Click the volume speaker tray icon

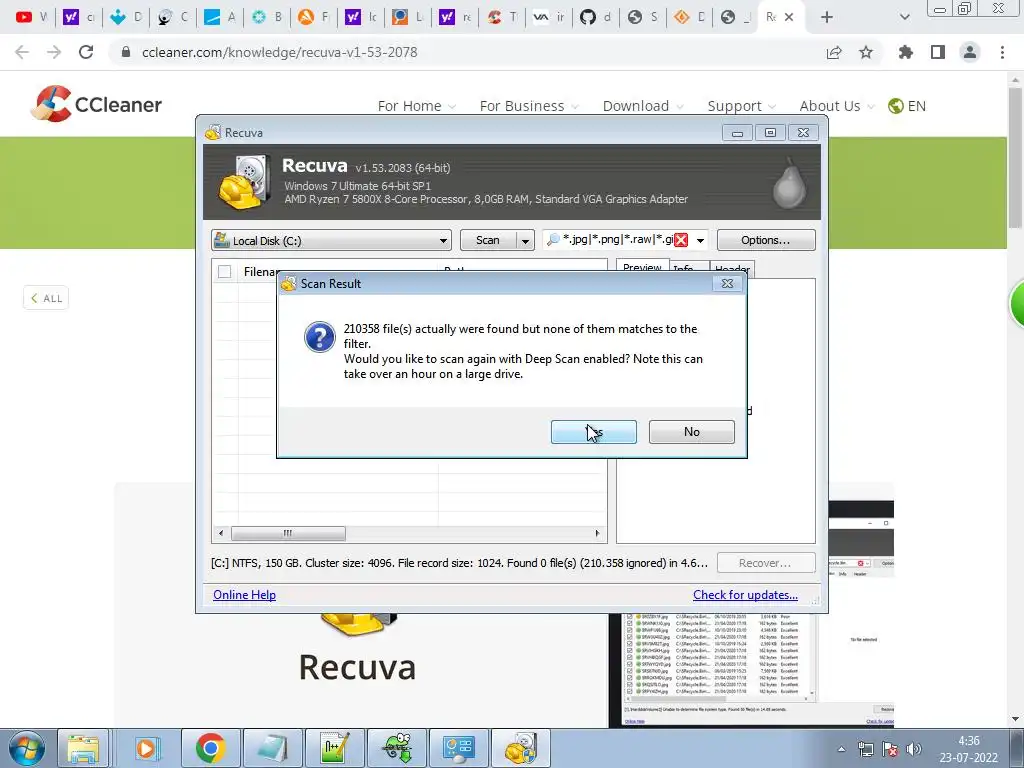[x=914, y=749]
